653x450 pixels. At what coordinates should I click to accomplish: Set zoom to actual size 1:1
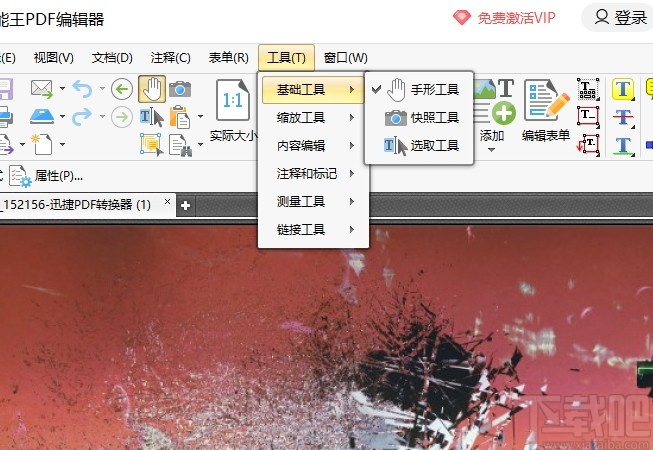tap(233, 111)
